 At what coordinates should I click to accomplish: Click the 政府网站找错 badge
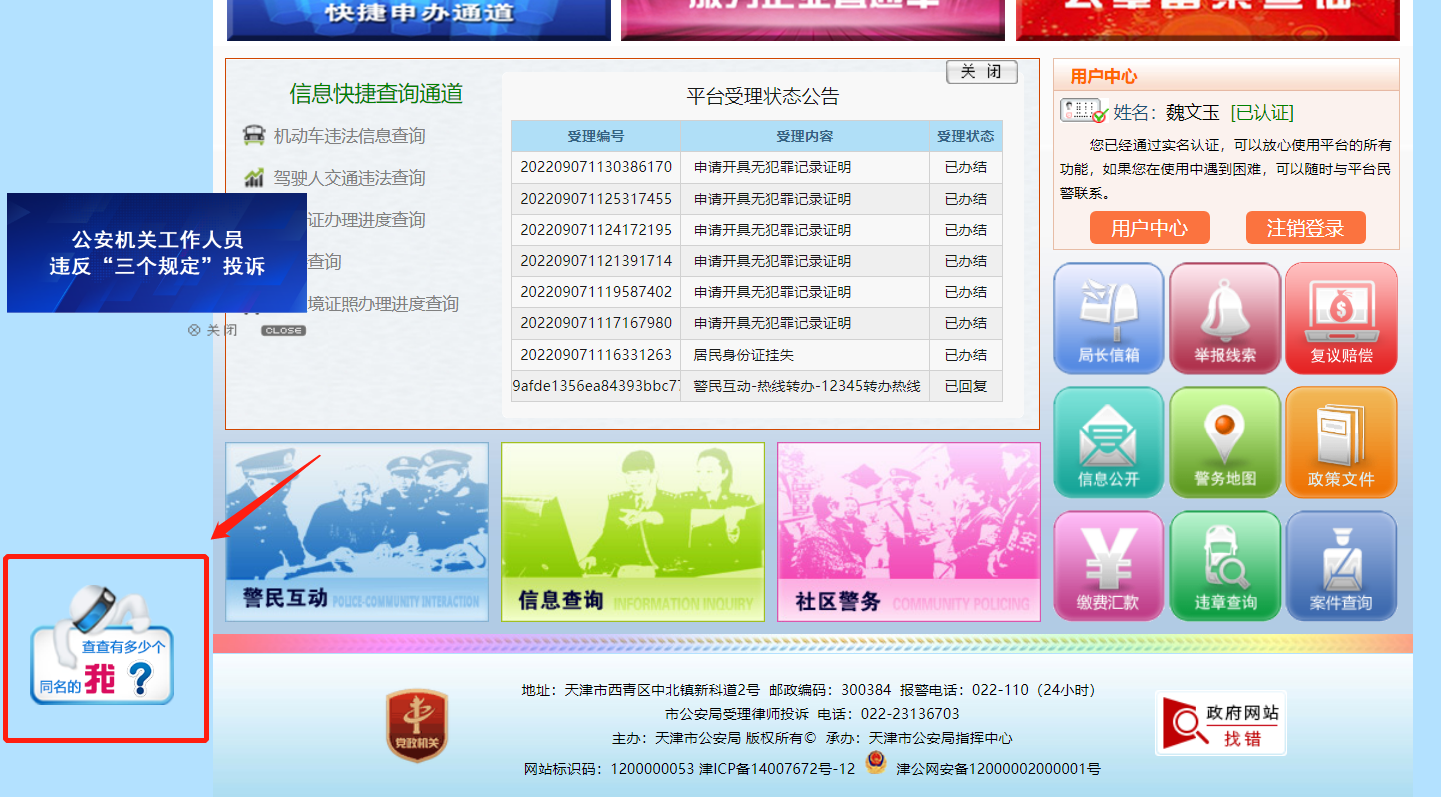pos(1220,723)
